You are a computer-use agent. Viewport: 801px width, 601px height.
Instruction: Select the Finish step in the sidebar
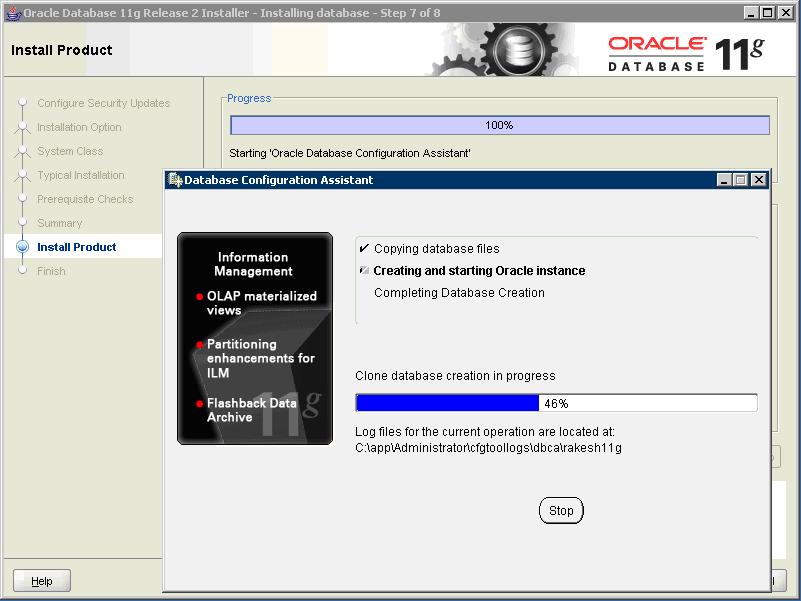(51, 271)
